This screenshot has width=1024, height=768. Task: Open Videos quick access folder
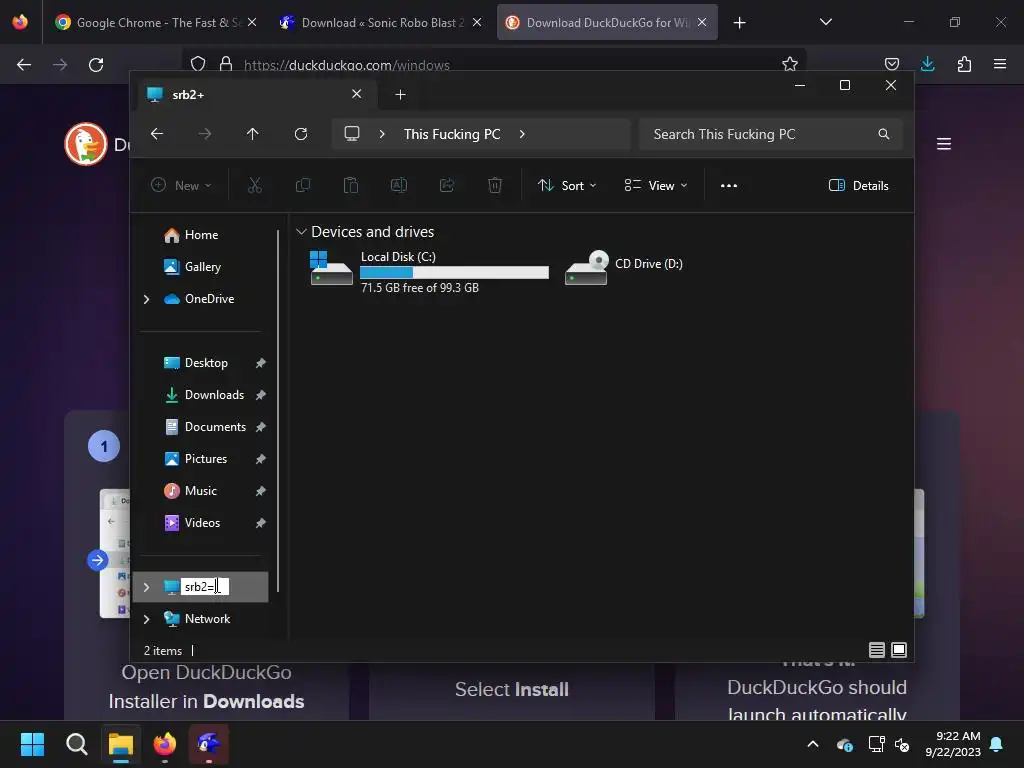[x=202, y=523]
